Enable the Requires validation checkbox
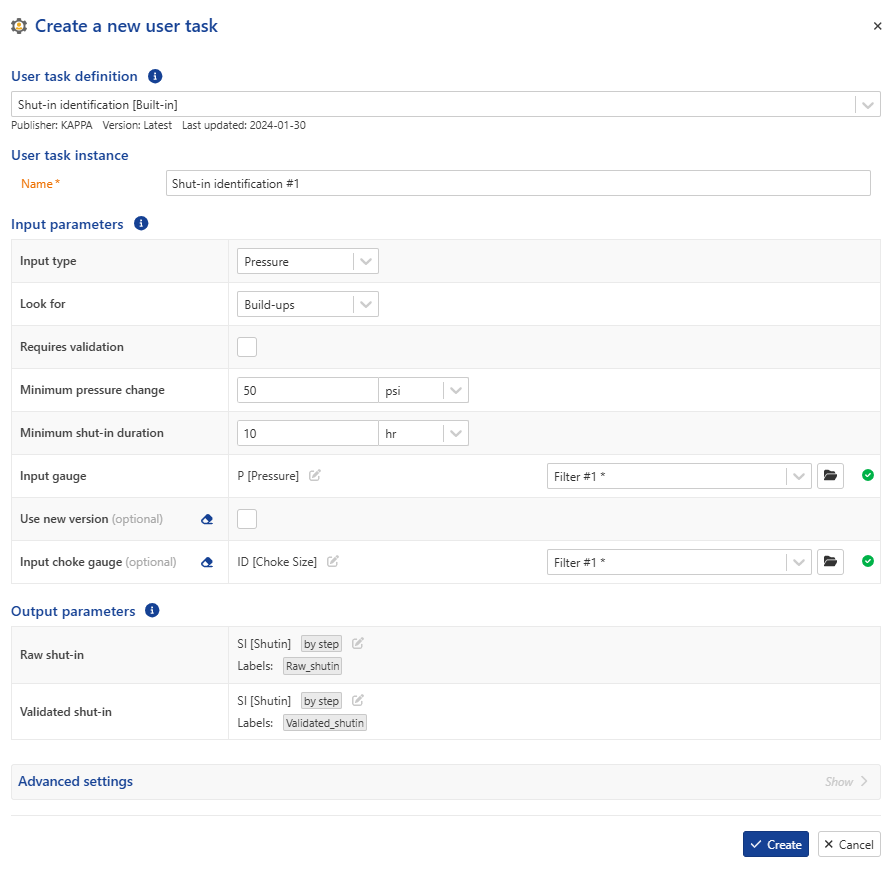 247,347
